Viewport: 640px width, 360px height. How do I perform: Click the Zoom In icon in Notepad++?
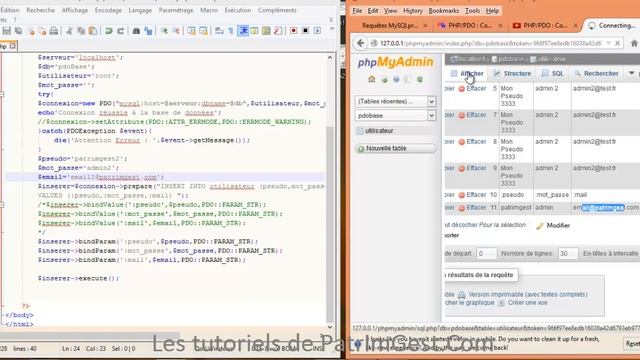pyautogui.click(x=164, y=31)
